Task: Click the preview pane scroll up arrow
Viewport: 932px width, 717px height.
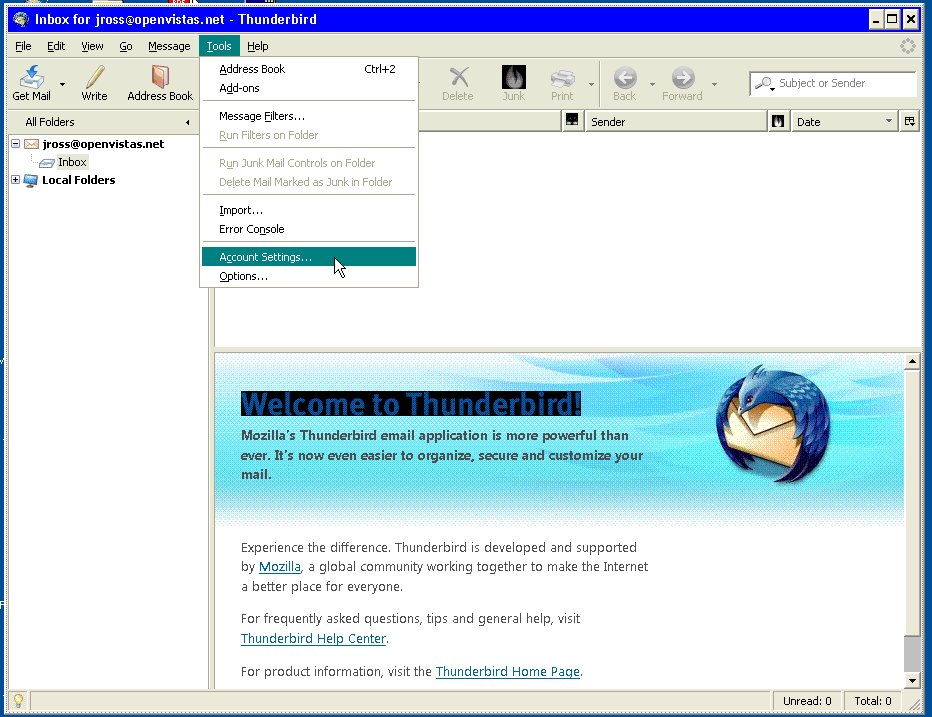Action: (912, 361)
